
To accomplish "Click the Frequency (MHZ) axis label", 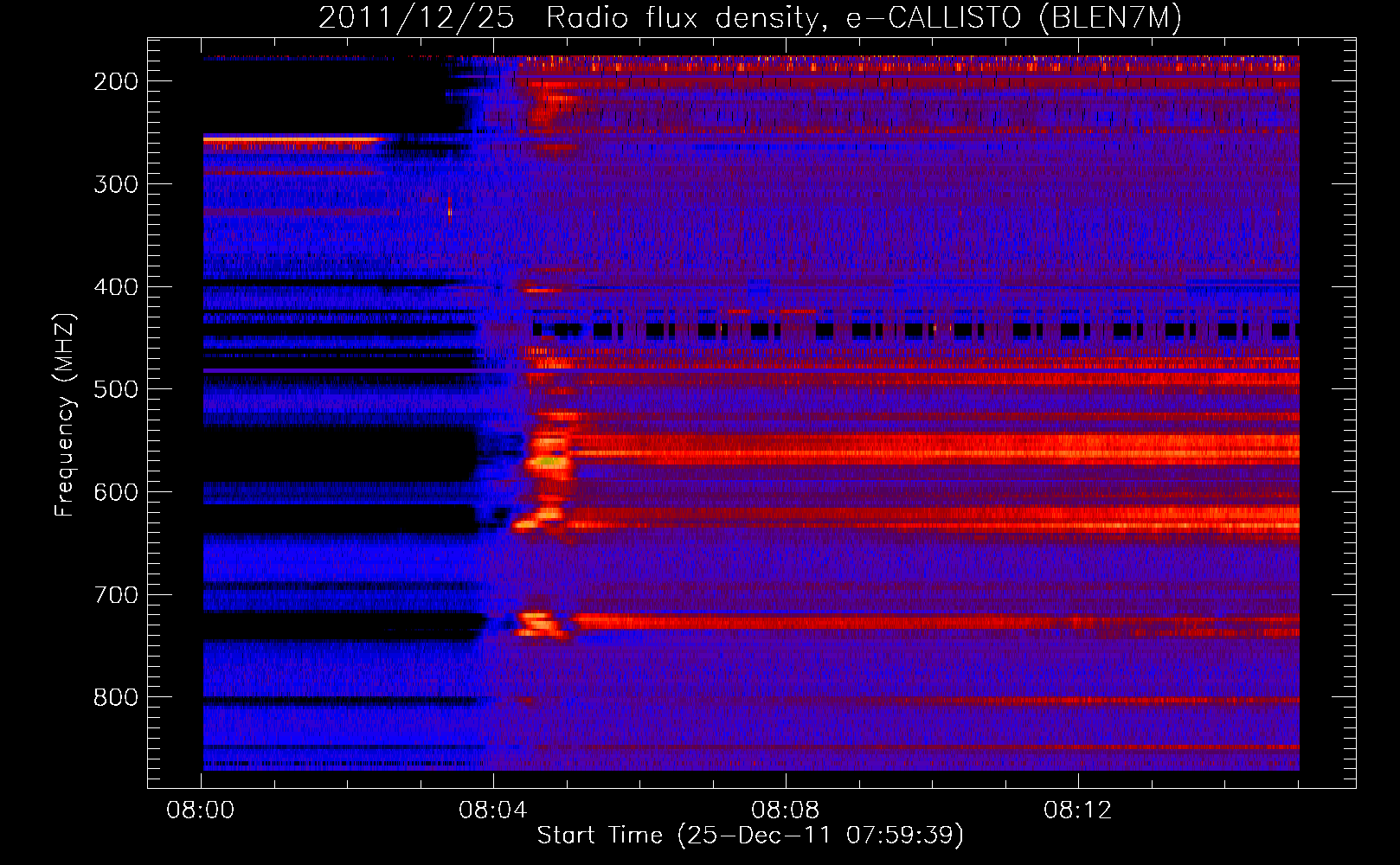I will coord(65,414).
